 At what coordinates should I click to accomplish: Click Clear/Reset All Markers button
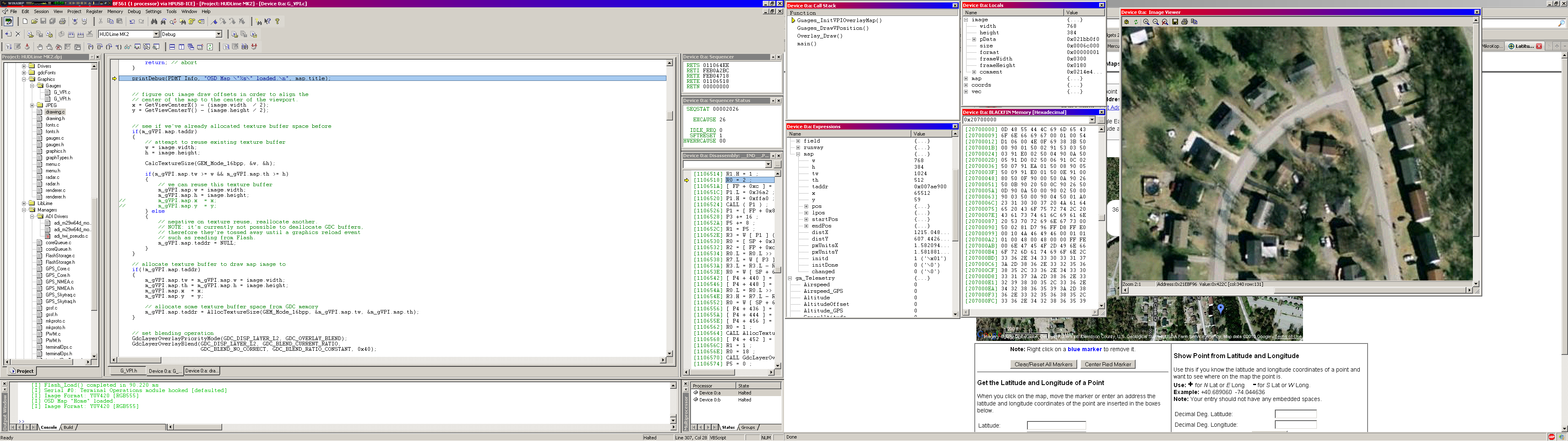point(1043,364)
